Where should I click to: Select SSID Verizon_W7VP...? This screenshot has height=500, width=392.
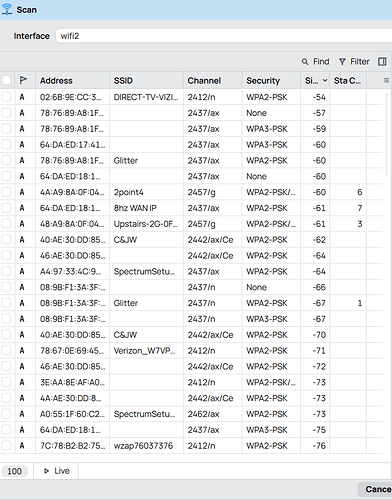144,351
